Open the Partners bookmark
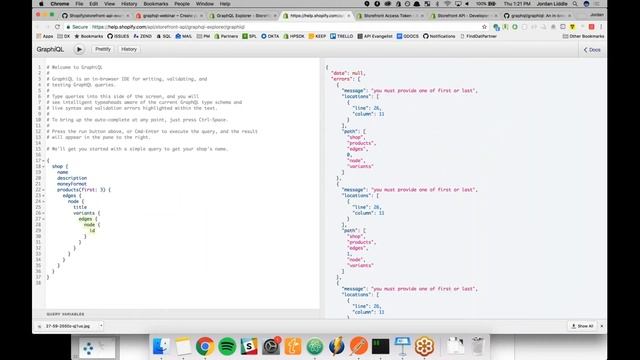This screenshot has width=640, height=360. click(x=226, y=36)
